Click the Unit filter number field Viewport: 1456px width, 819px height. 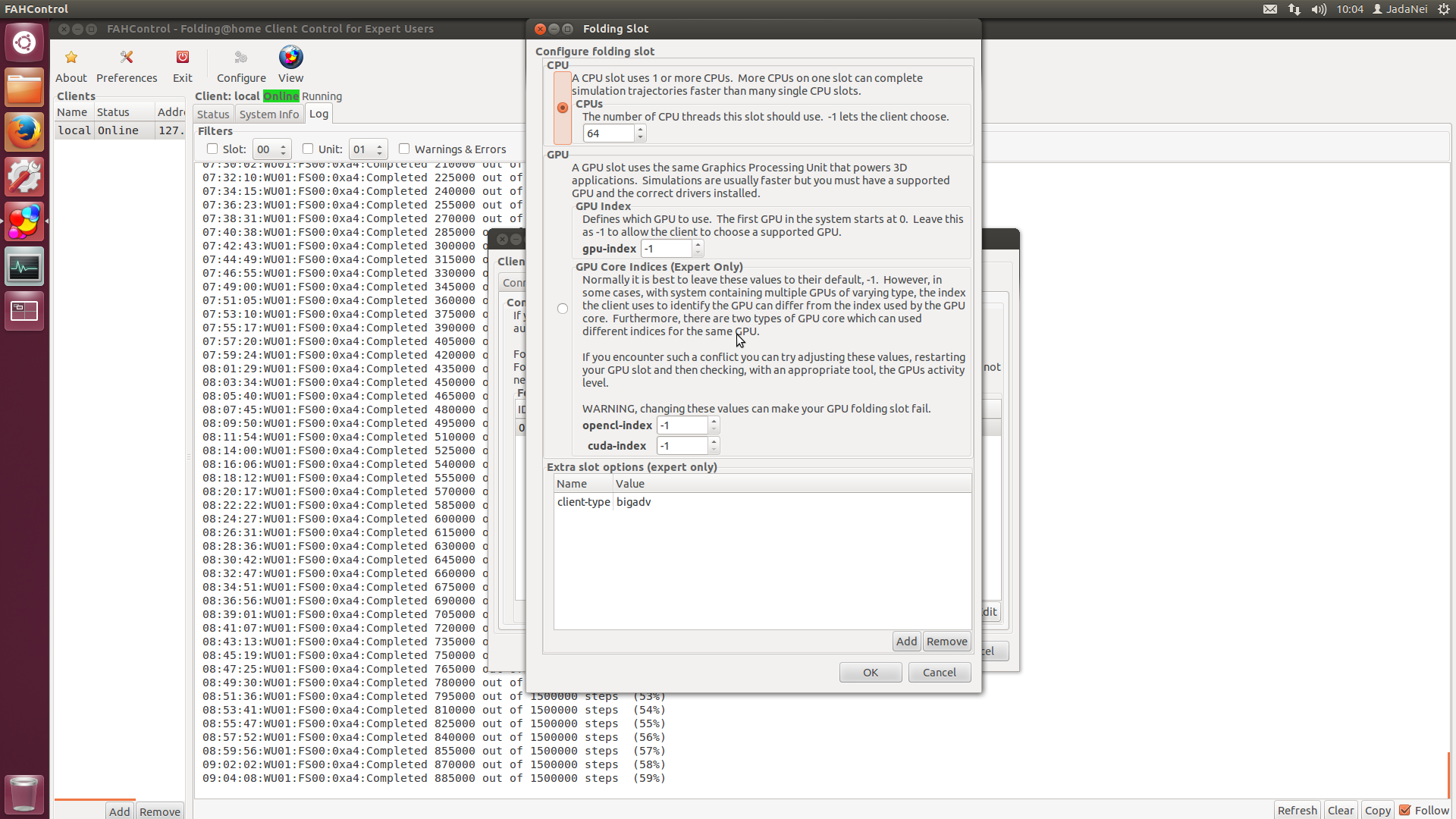click(362, 149)
